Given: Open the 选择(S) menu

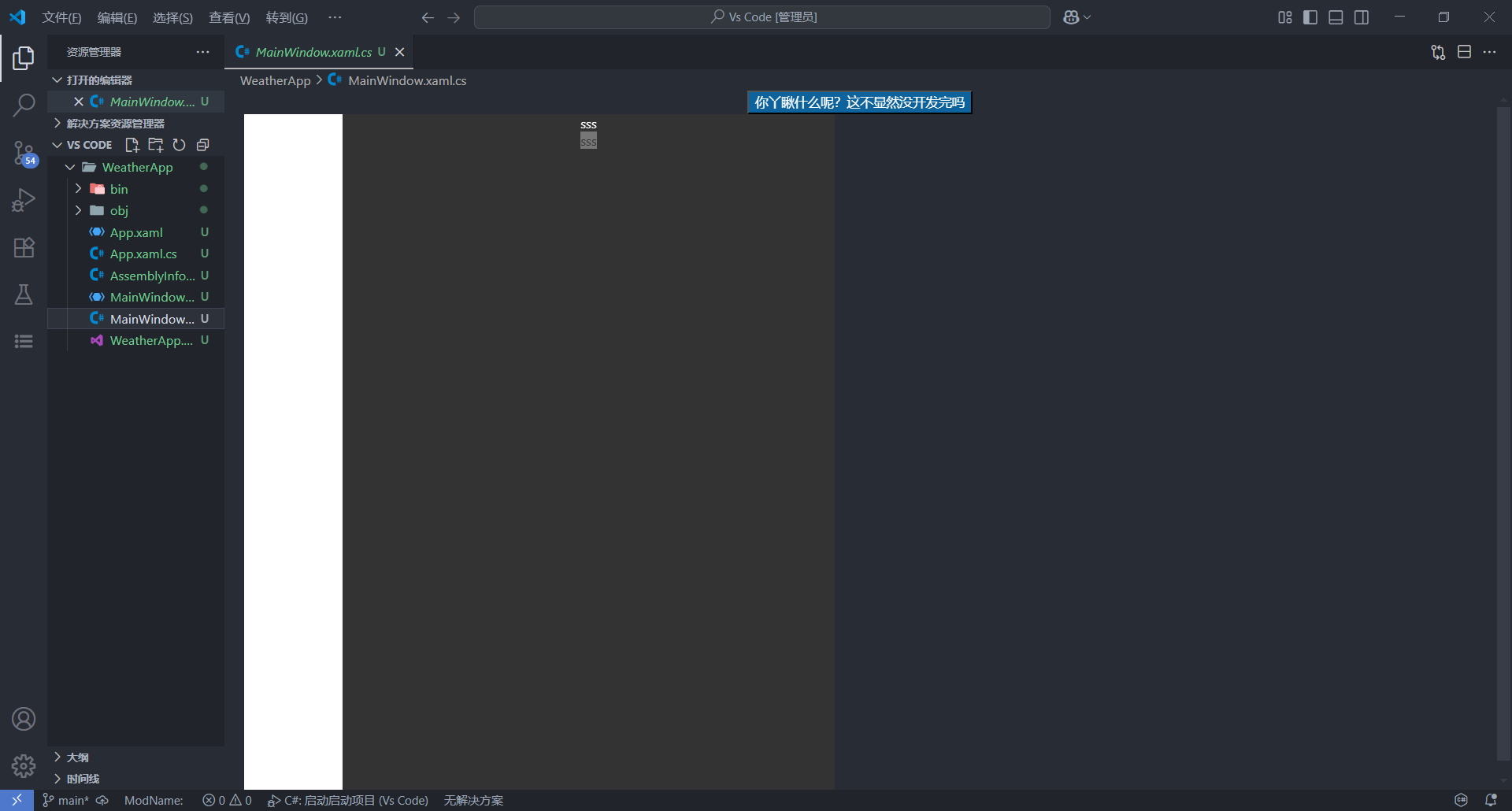Looking at the screenshot, I should (x=172, y=17).
